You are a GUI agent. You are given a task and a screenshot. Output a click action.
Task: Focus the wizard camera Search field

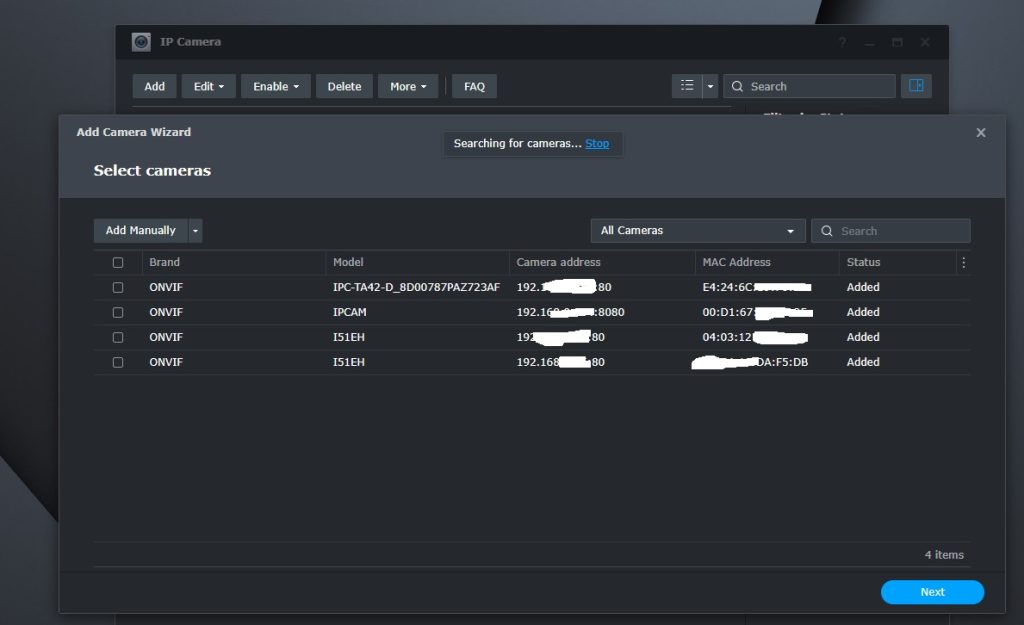click(891, 231)
